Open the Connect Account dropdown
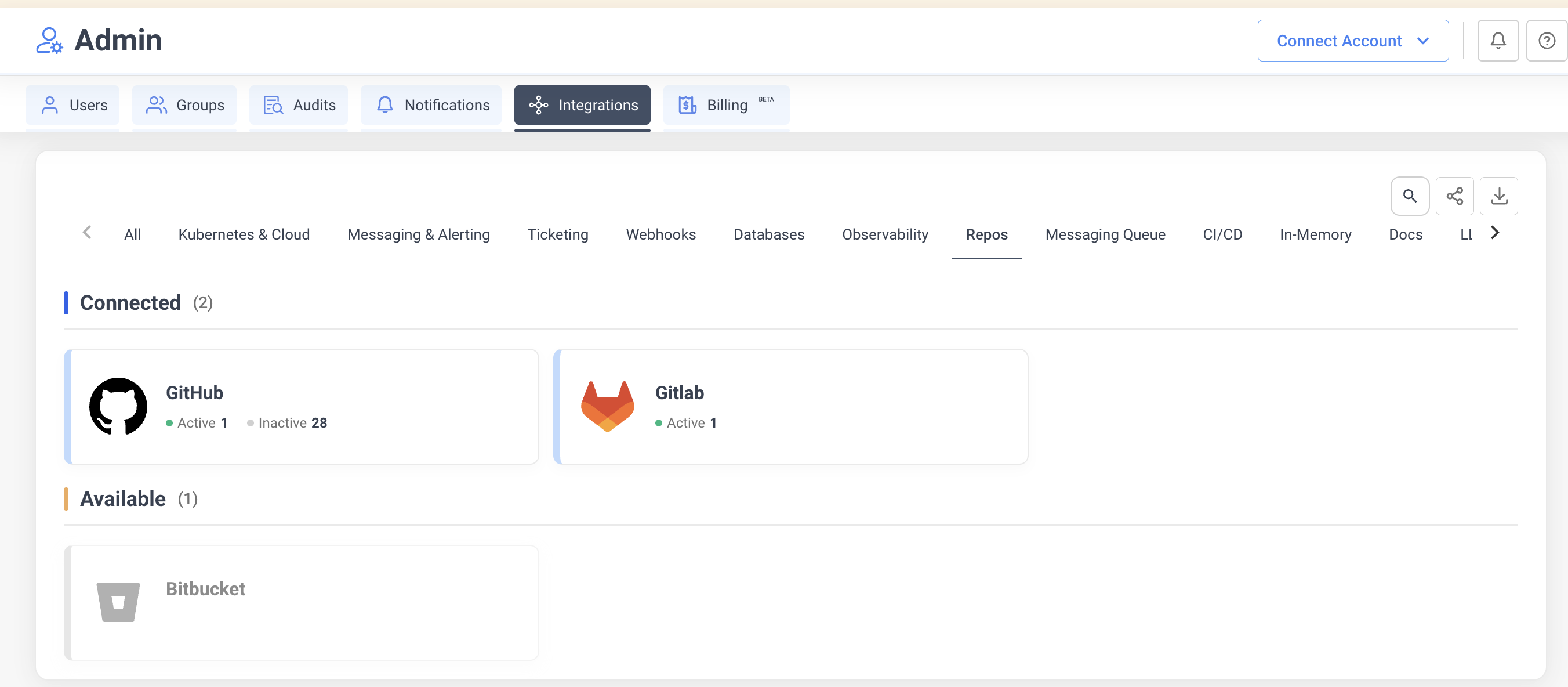Image resolution: width=1568 pixels, height=687 pixels. pyautogui.click(x=1352, y=40)
